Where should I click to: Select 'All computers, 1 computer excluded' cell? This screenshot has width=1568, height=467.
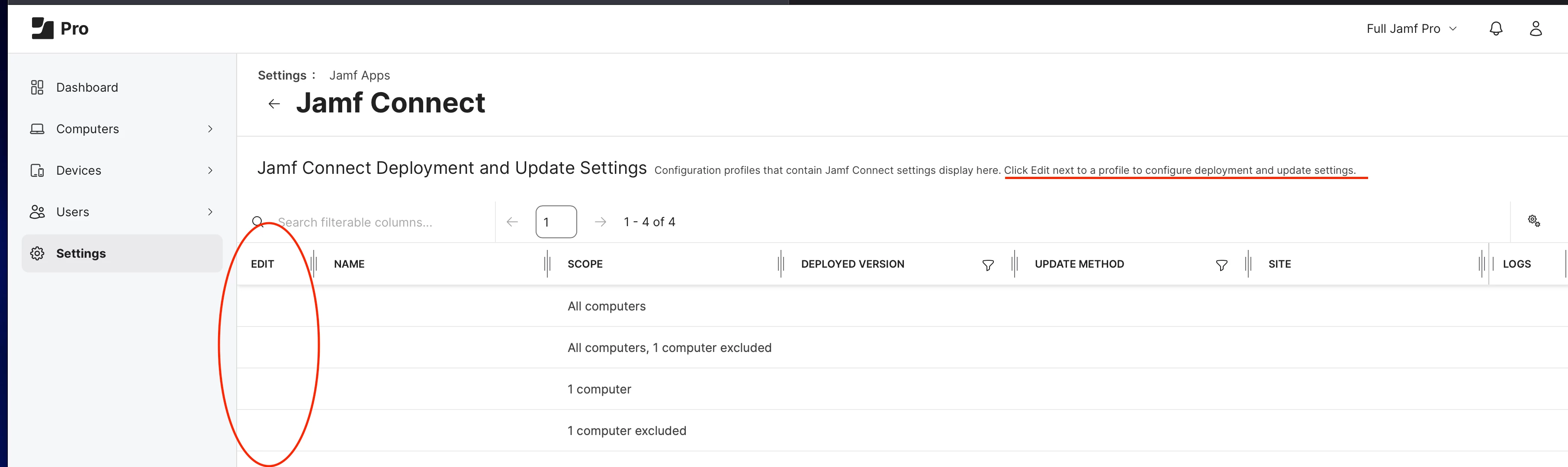[x=669, y=348]
